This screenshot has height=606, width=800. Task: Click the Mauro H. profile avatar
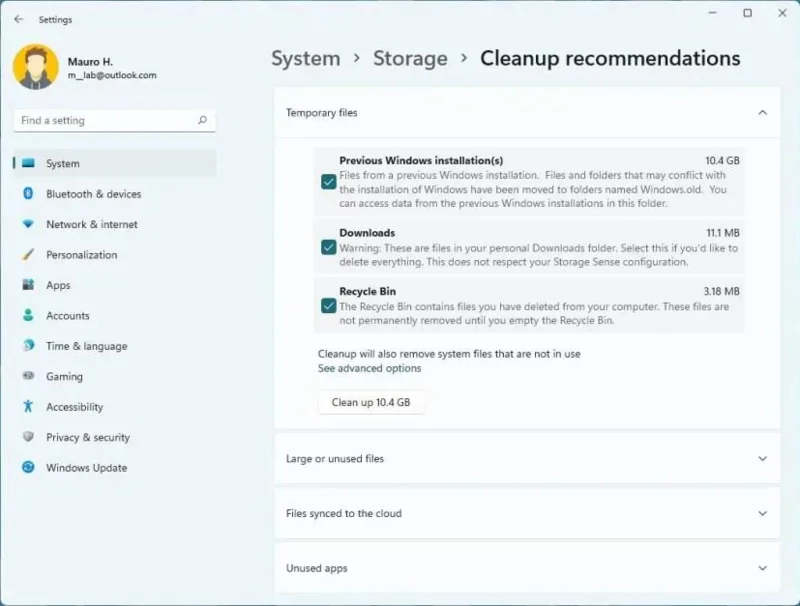coord(36,67)
